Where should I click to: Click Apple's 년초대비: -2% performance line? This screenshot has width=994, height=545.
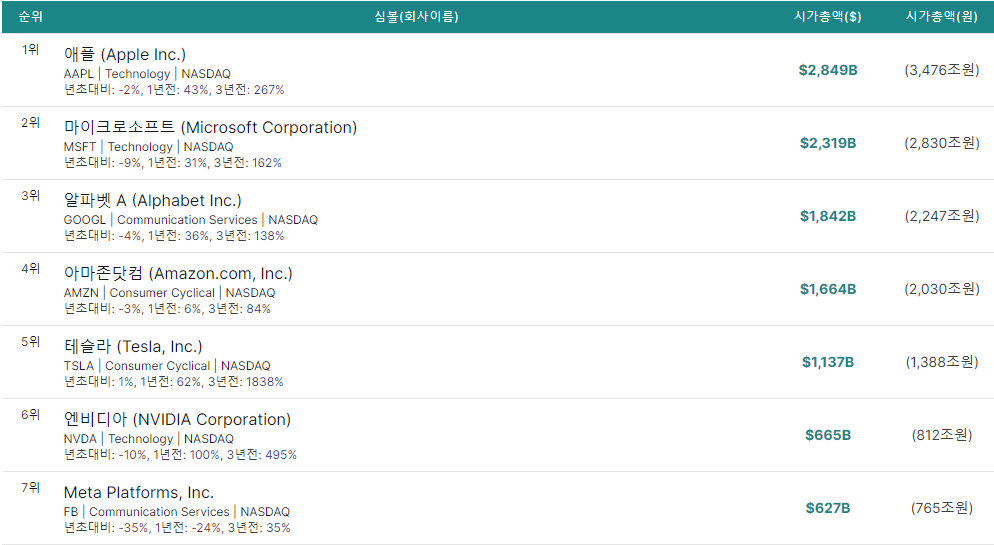[174, 89]
